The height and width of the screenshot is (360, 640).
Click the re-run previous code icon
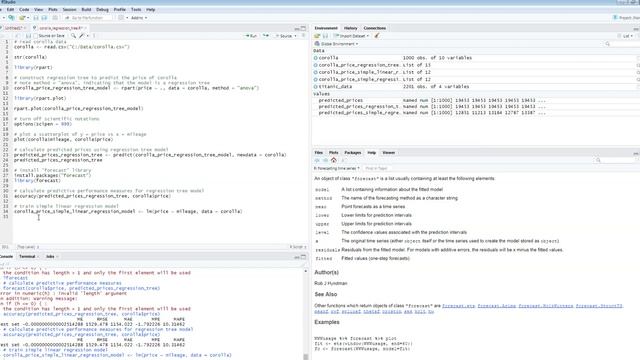(266, 36)
